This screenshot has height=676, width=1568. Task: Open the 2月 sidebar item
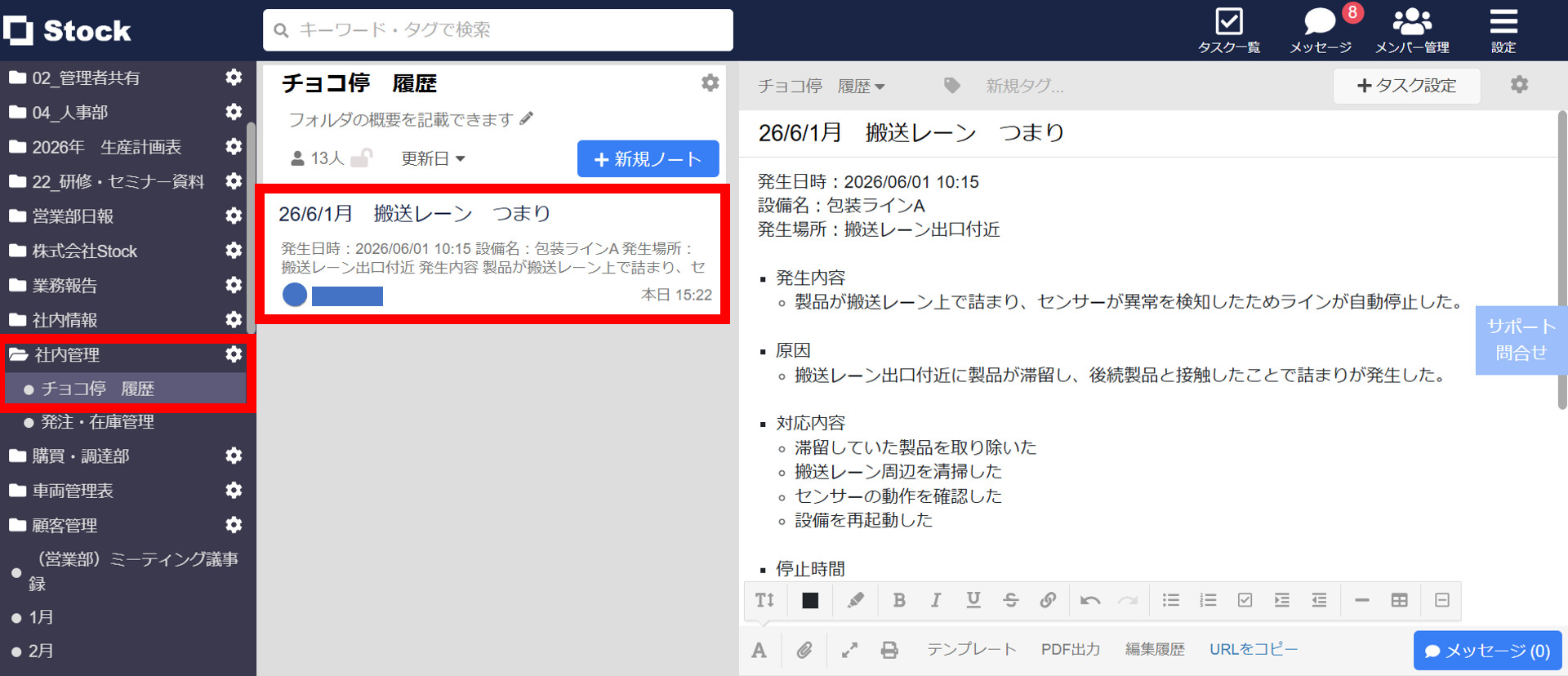pyautogui.click(x=41, y=651)
